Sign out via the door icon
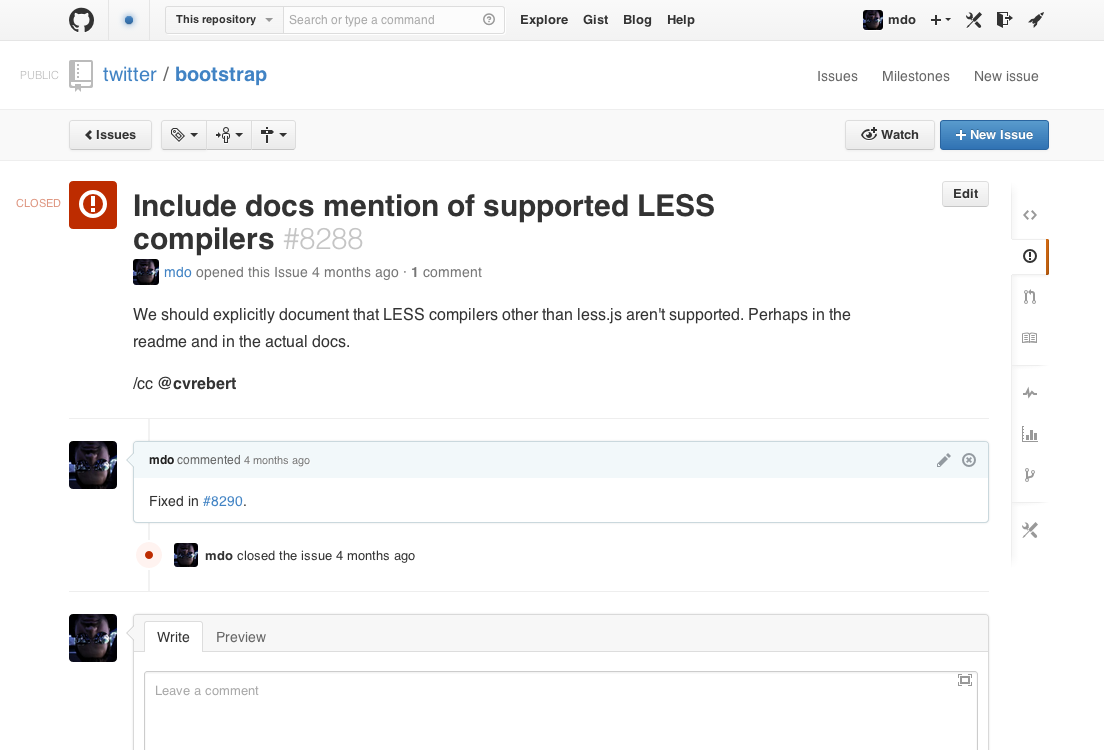 [1004, 20]
